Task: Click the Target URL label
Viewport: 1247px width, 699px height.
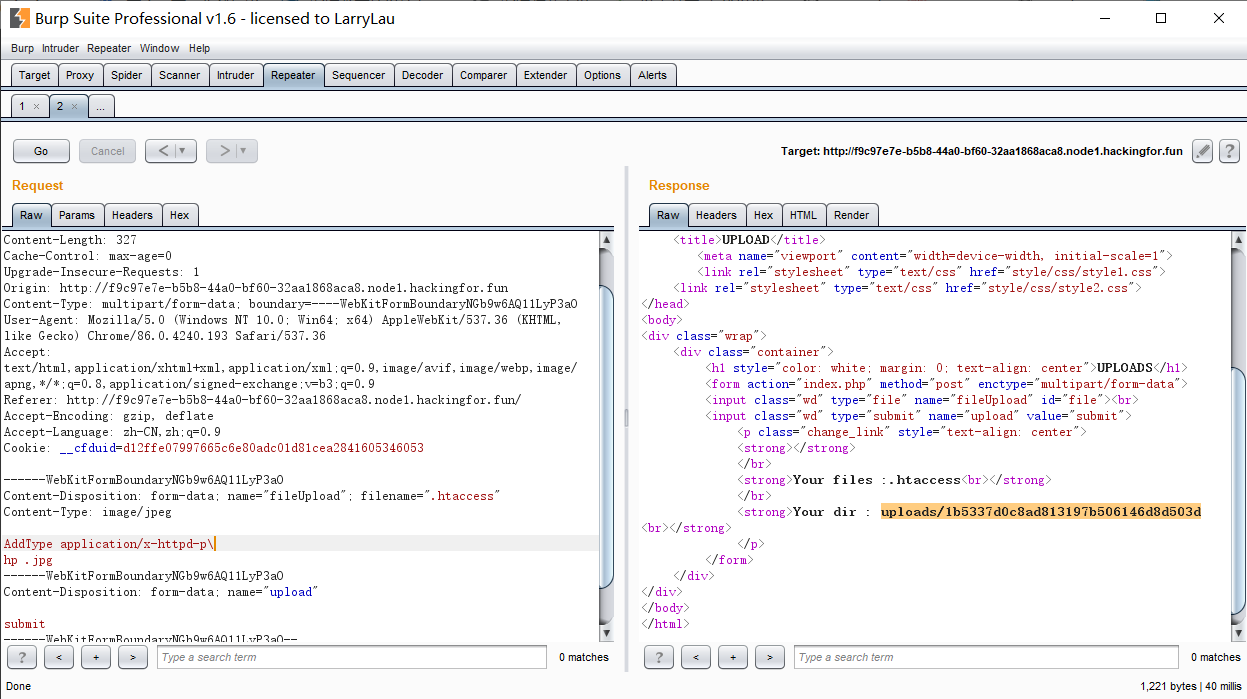Action: [x=982, y=152]
